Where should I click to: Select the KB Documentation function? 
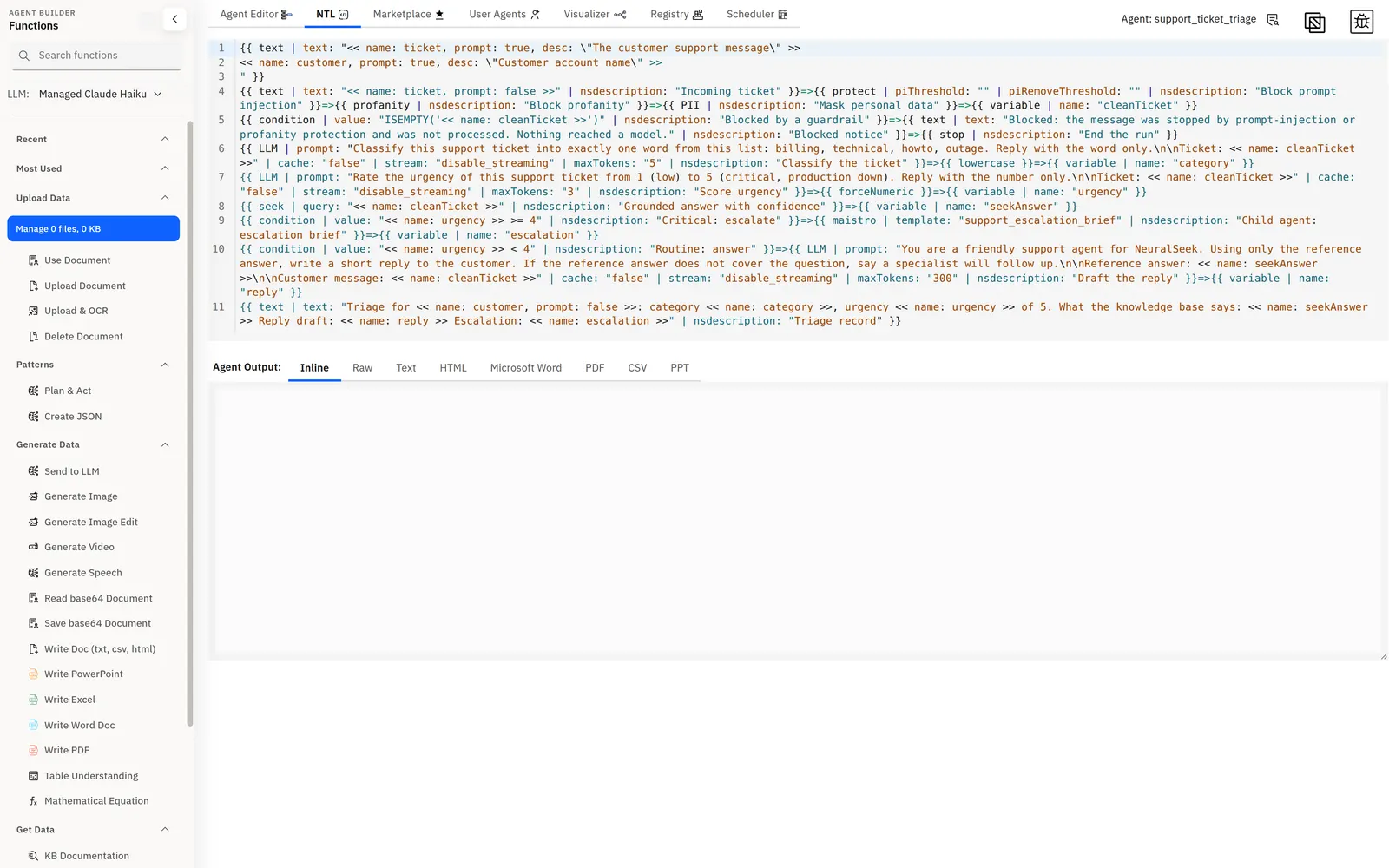pyautogui.click(x=87, y=856)
